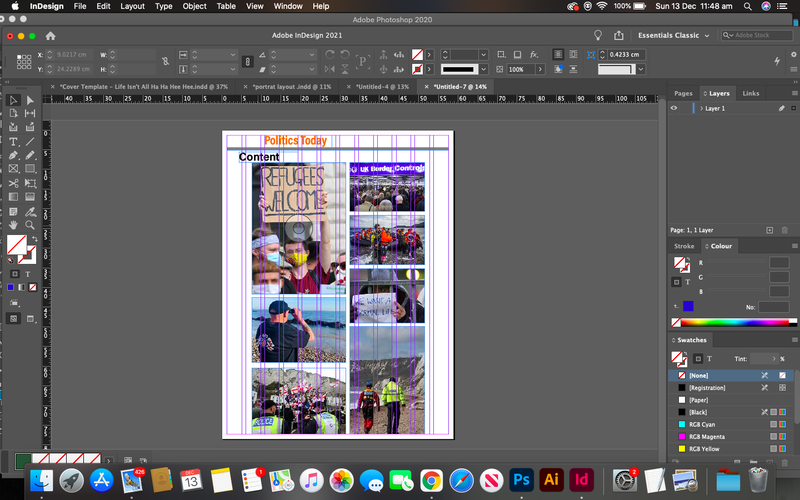Switch to Untitled-4 document tab
800x500 pixels.
383,87
